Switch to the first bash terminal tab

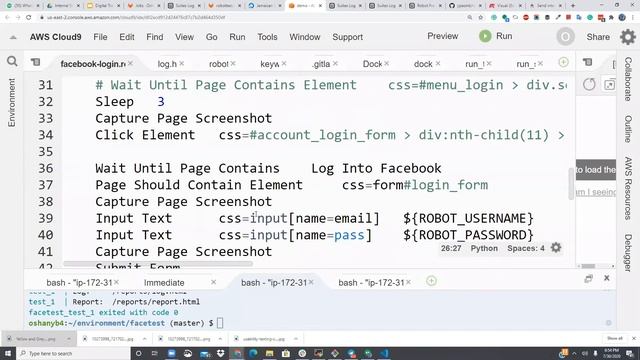(x=79, y=282)
